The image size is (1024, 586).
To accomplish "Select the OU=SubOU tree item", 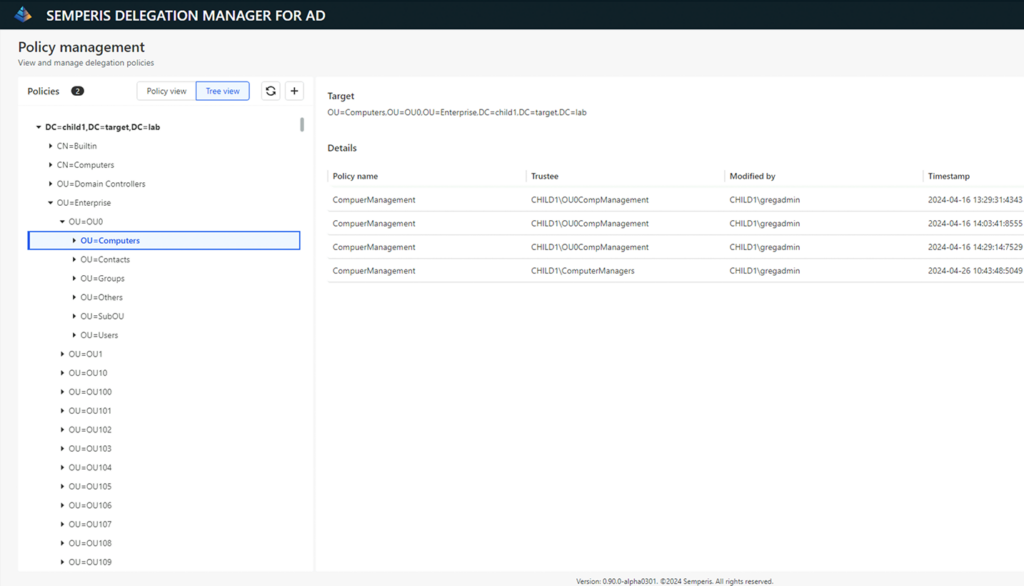I will 102,316.
